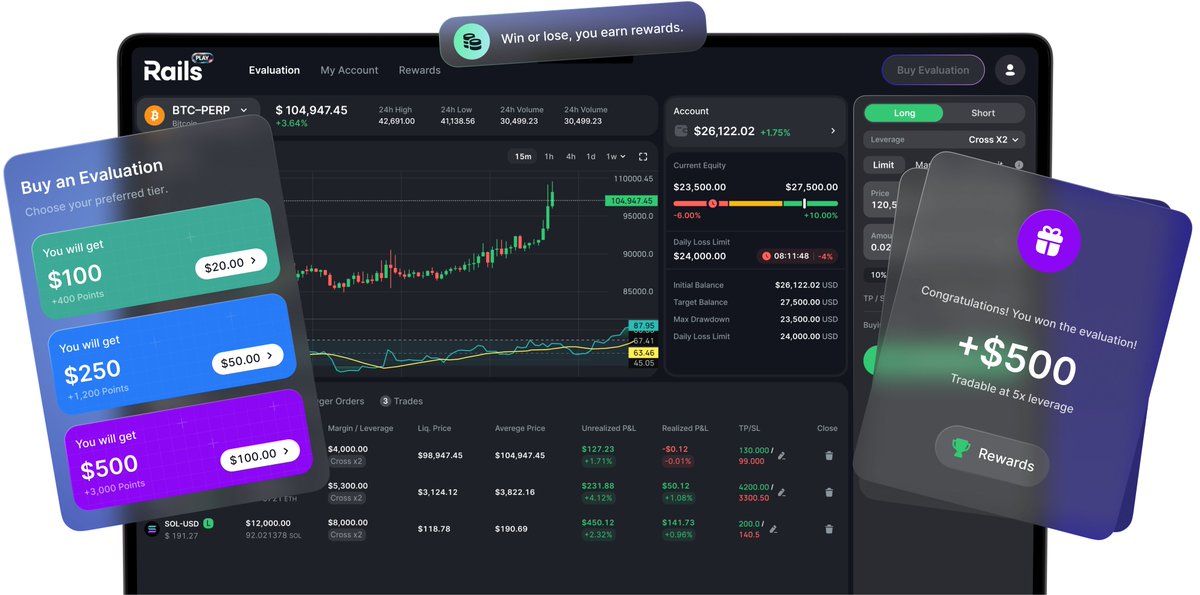Image resolution: width=1200 pixels, height=595 pixels.
Task: Click the 87.95 indicator value label
Action: tap(643, 326)
